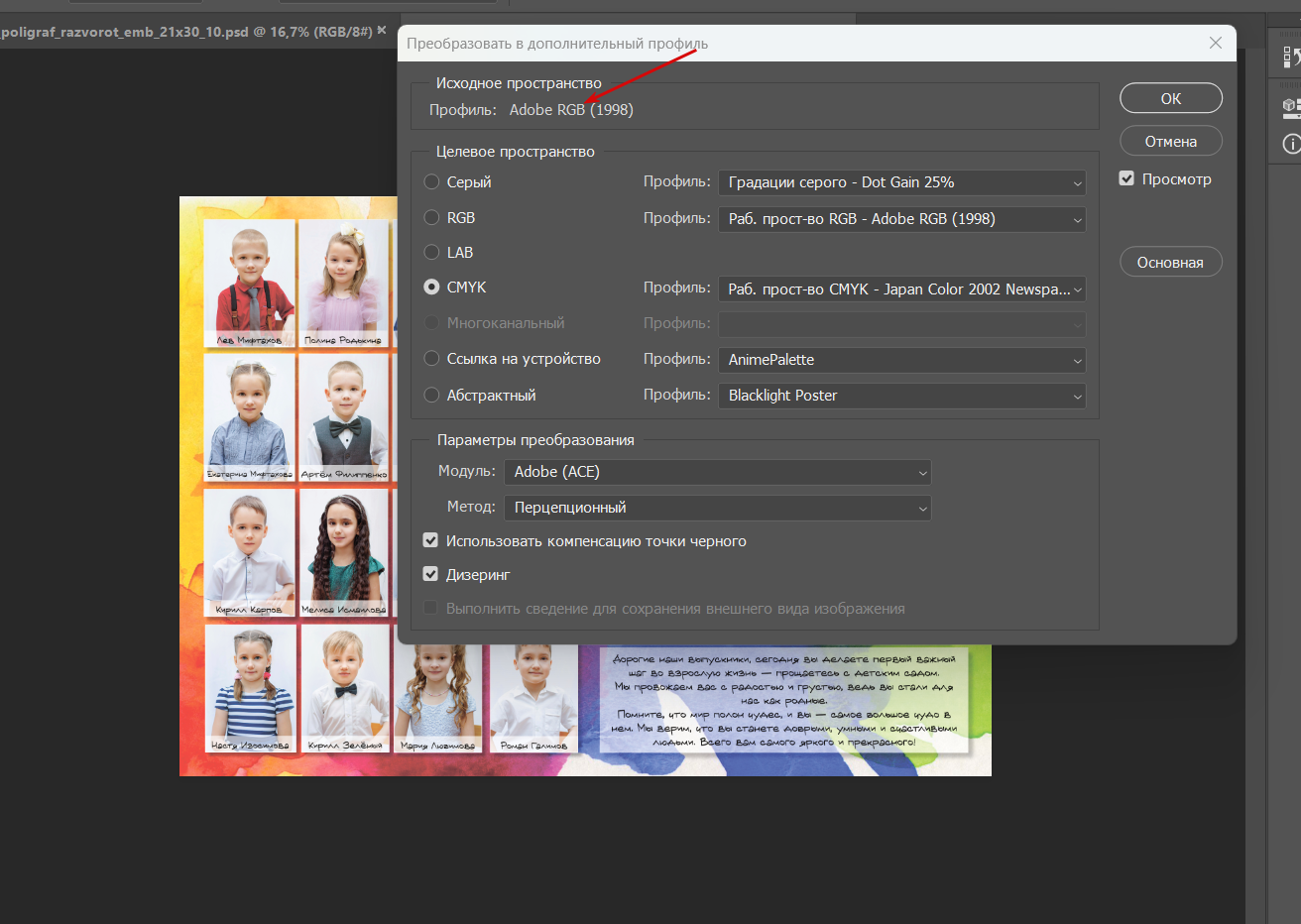The height and width of the screenshot is (924, 1301).
Task: Expand the Blacklight Poster profile list
Action: [901, 396]
